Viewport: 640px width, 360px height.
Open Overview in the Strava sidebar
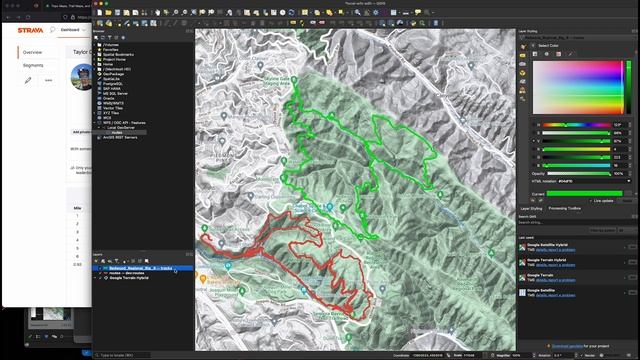32,52
